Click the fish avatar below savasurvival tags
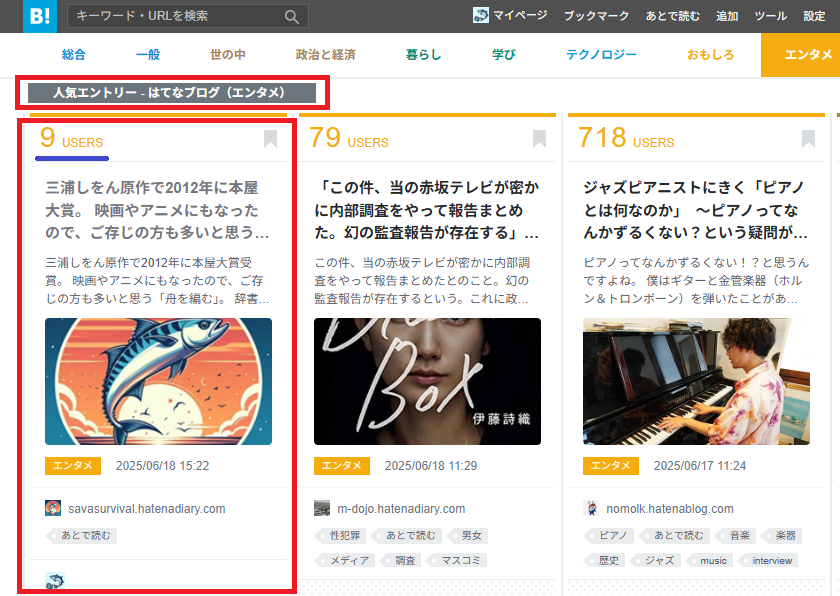Image resolution: width=840 pixels, height=596 pixels. [x=55, y=581]
